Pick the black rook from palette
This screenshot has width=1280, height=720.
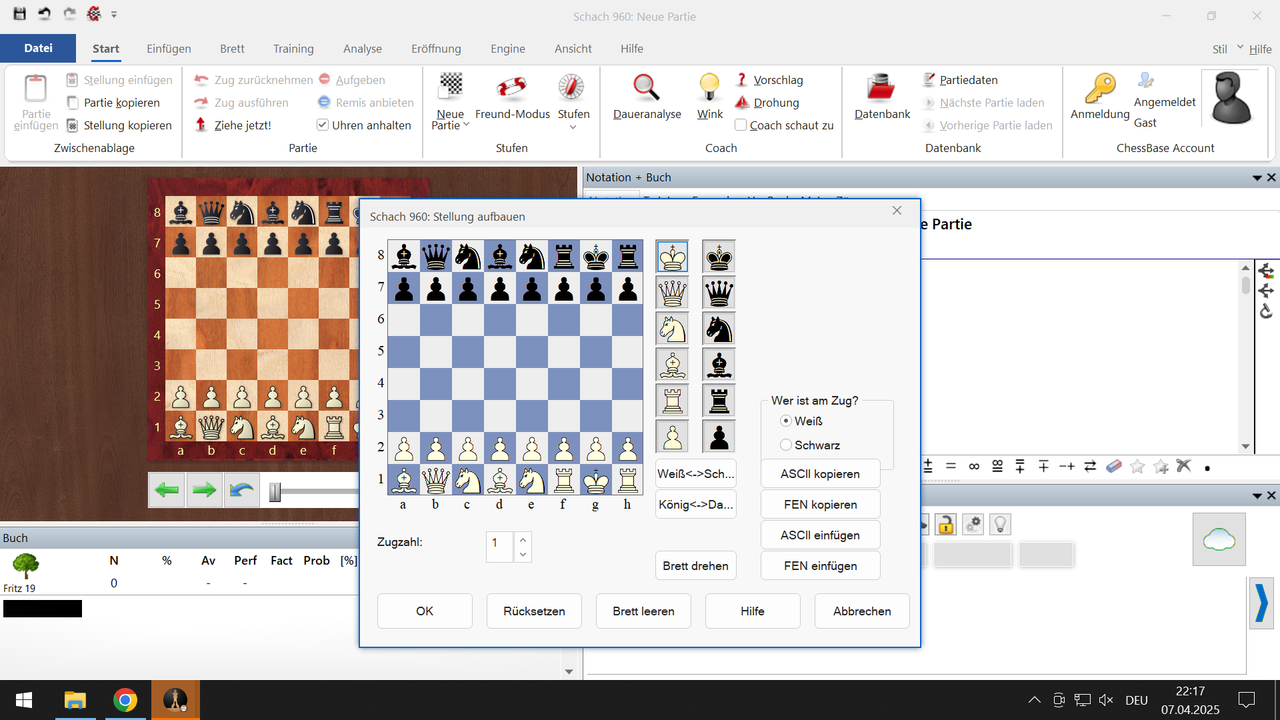(719, 401)
